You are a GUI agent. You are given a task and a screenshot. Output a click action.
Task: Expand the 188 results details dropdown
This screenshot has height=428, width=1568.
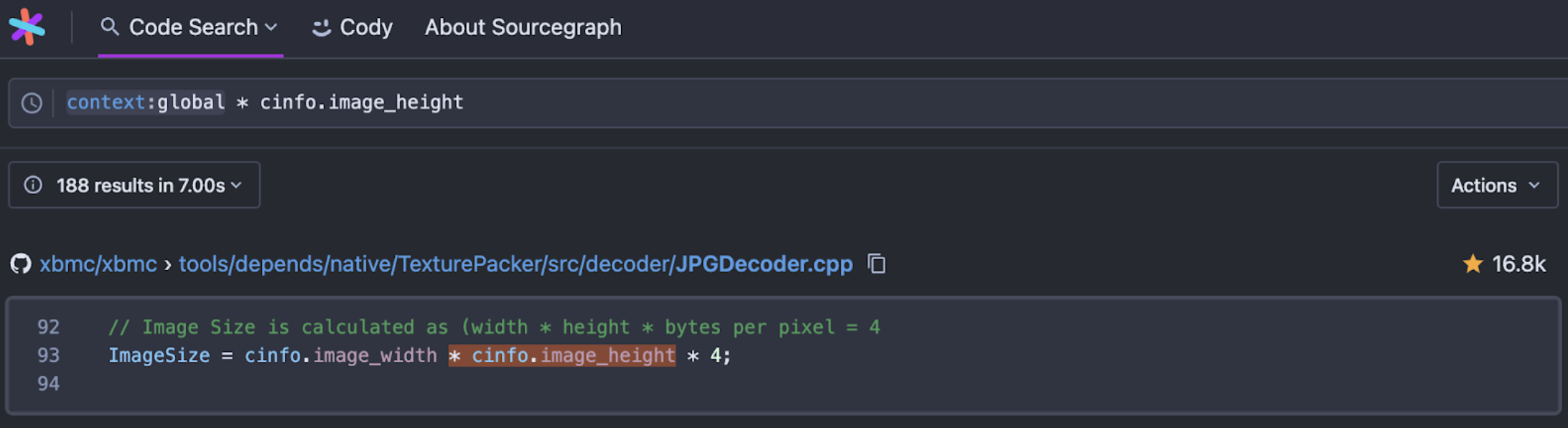[x=236, y=185]
